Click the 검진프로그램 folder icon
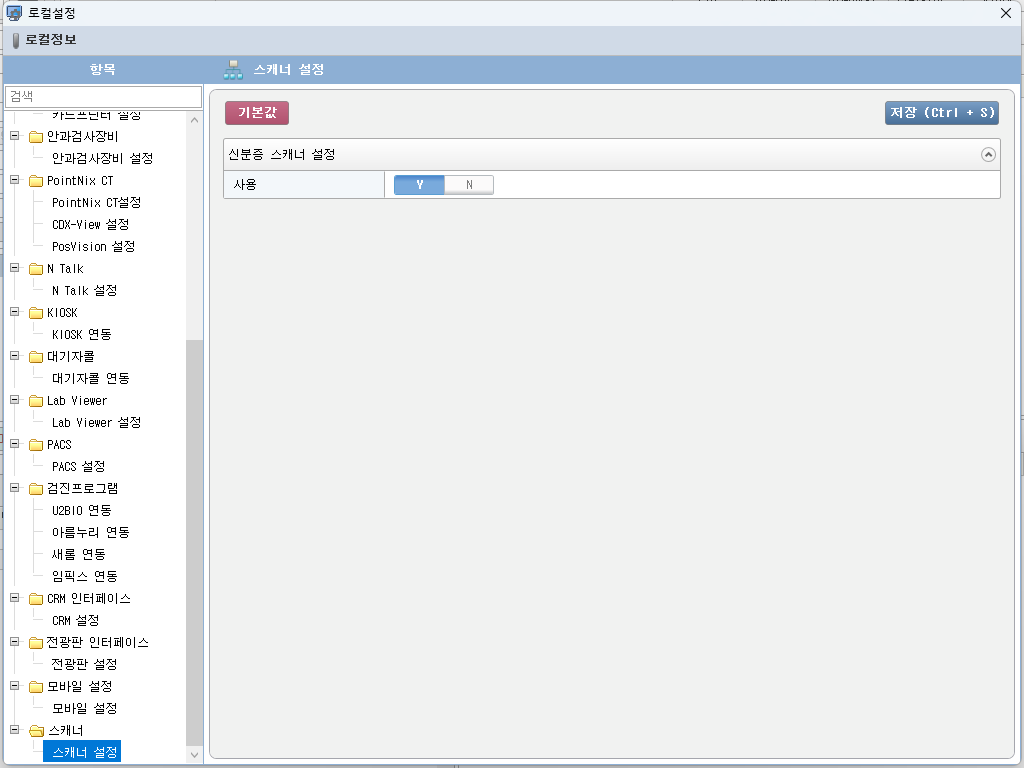The image size is (1024, 768). click(x=36, y=489)
